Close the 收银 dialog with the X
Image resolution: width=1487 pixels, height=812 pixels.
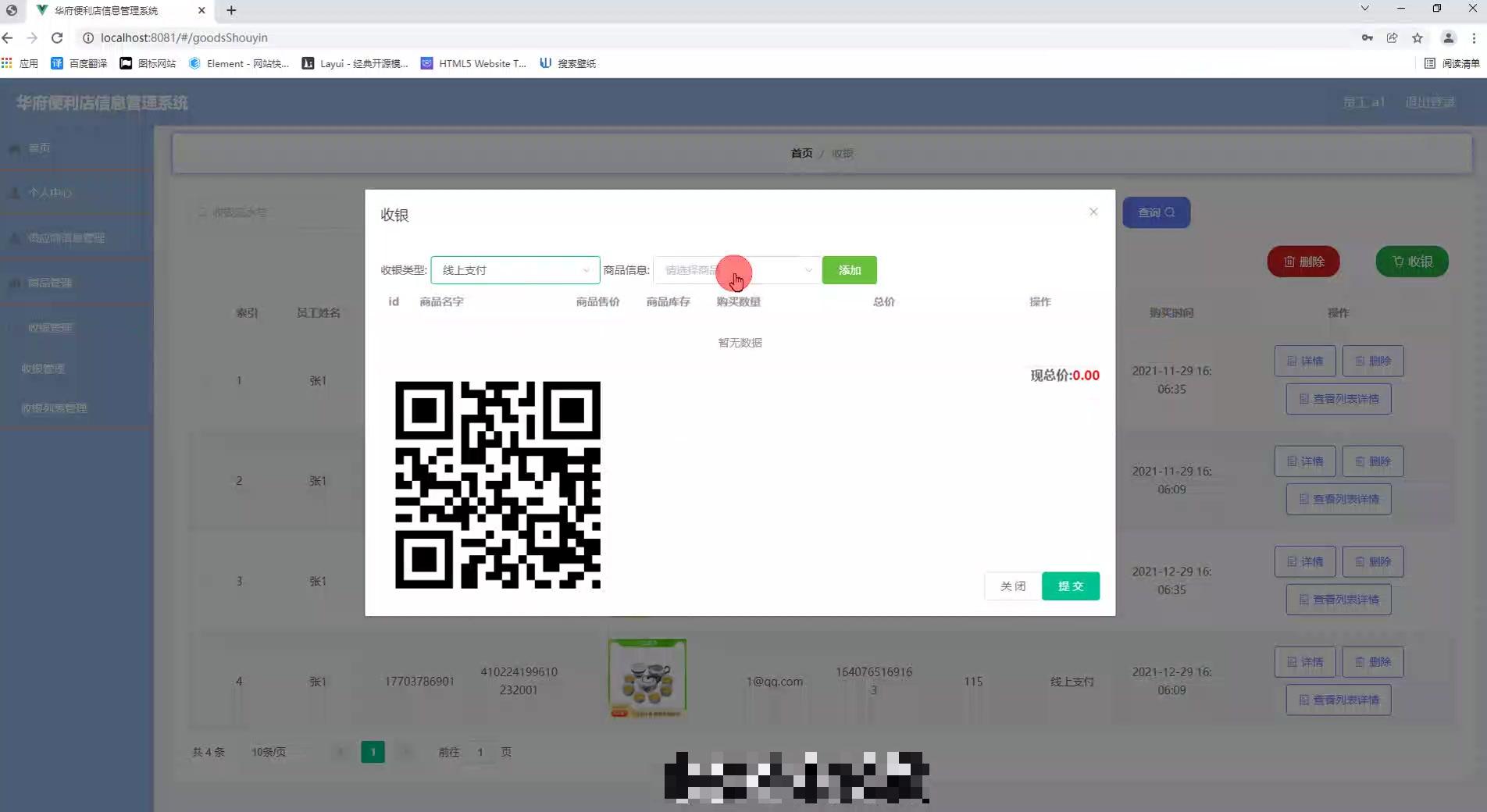click(1093, 212)
